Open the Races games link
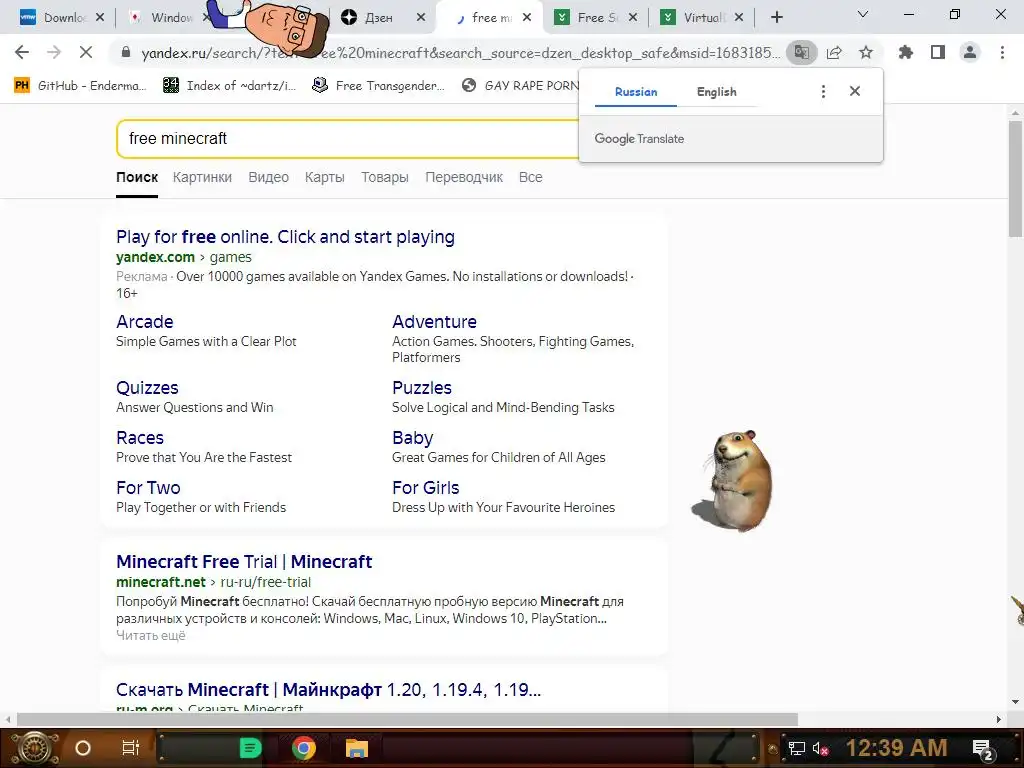 tap(140, 438)
